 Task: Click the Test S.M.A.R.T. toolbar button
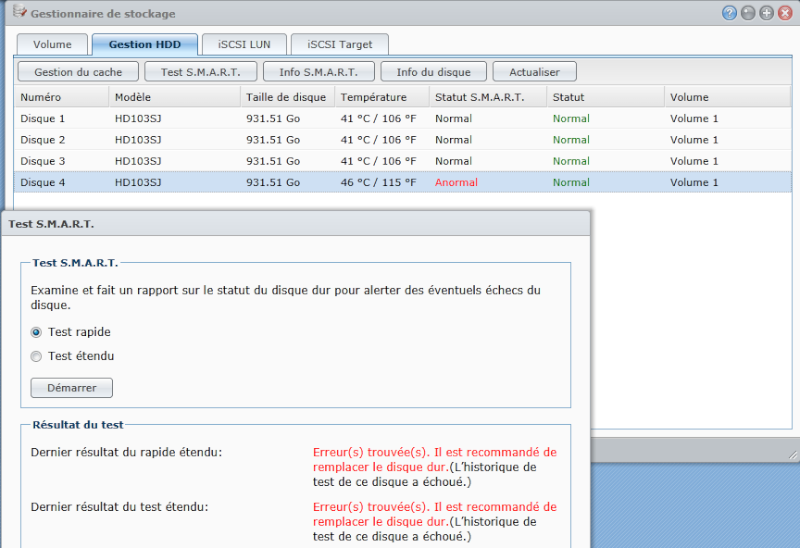(x=201, y=72)
